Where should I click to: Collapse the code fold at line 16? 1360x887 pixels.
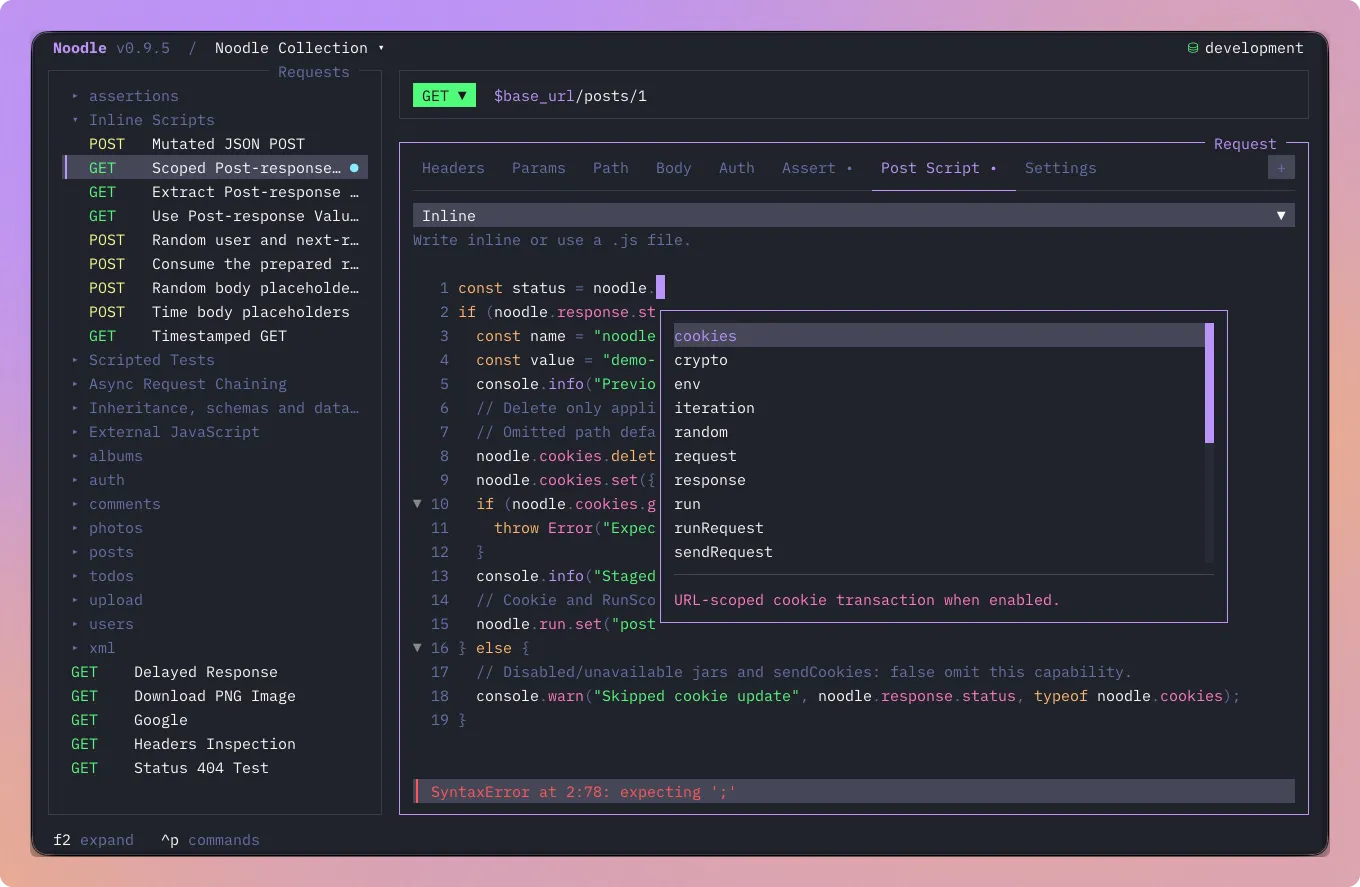418,648
